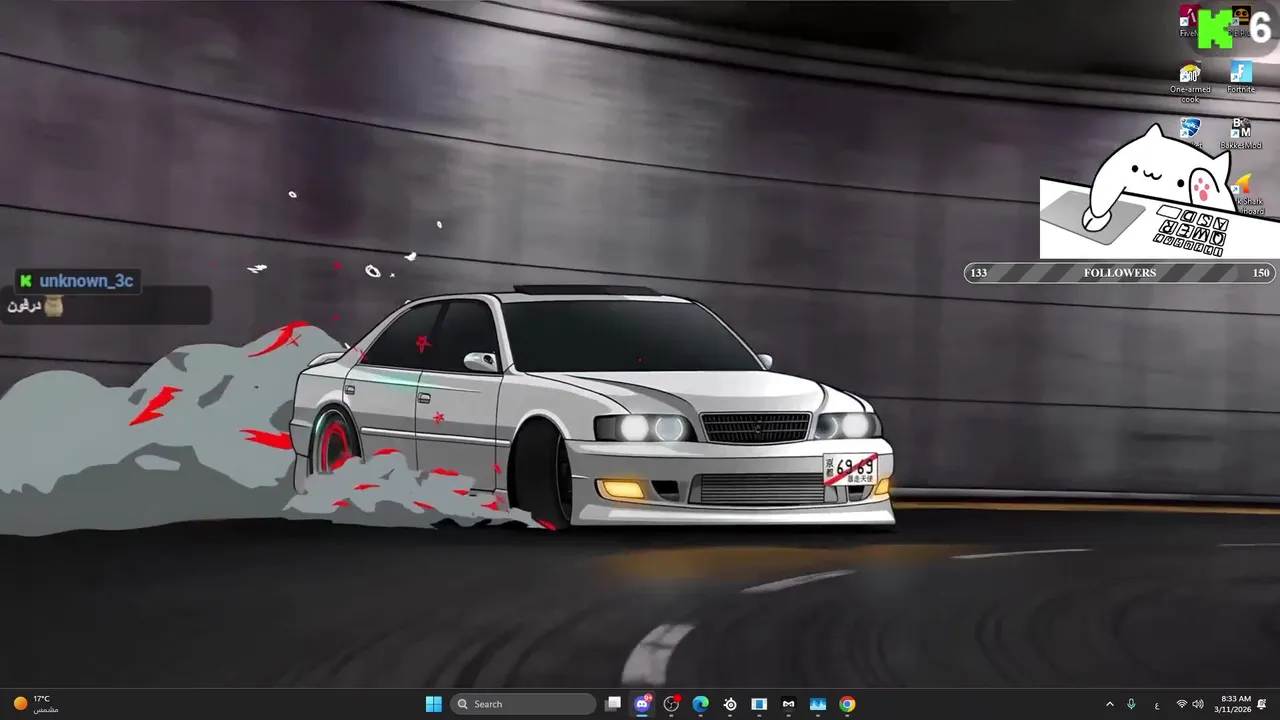Open Wi-Fi network settings in tray
Screen dimensions: 1280x720
pos(1182,704)
